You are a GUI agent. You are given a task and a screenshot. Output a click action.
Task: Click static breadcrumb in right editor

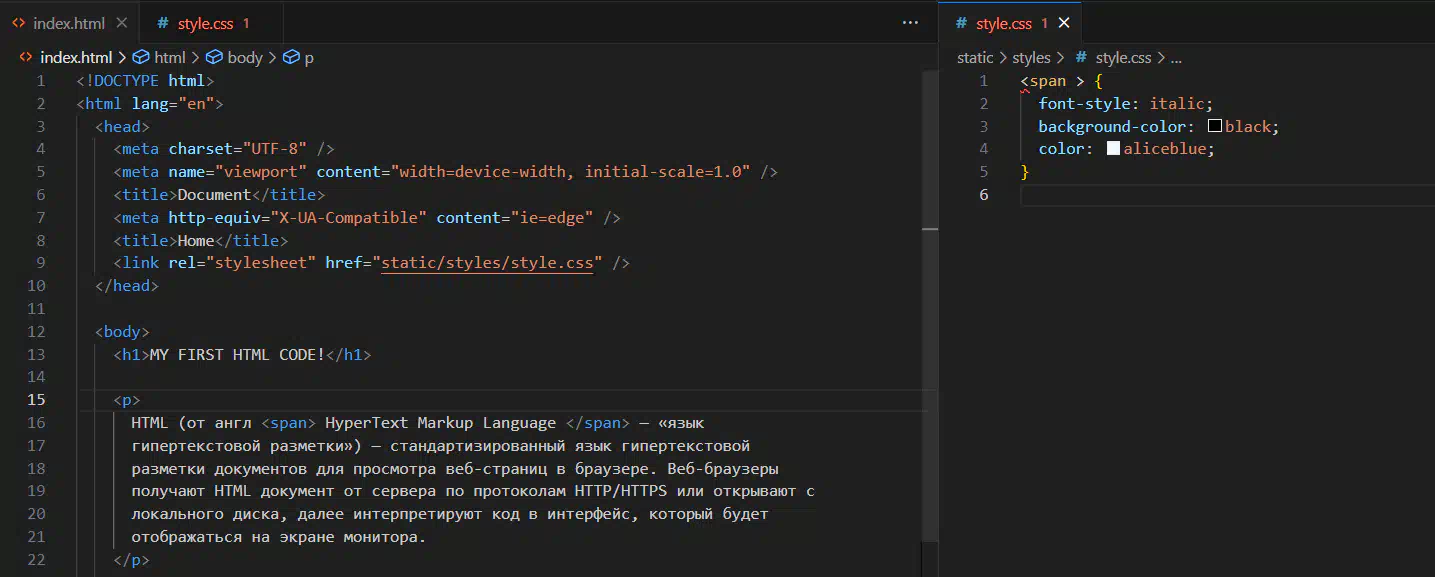pos(975,58)
